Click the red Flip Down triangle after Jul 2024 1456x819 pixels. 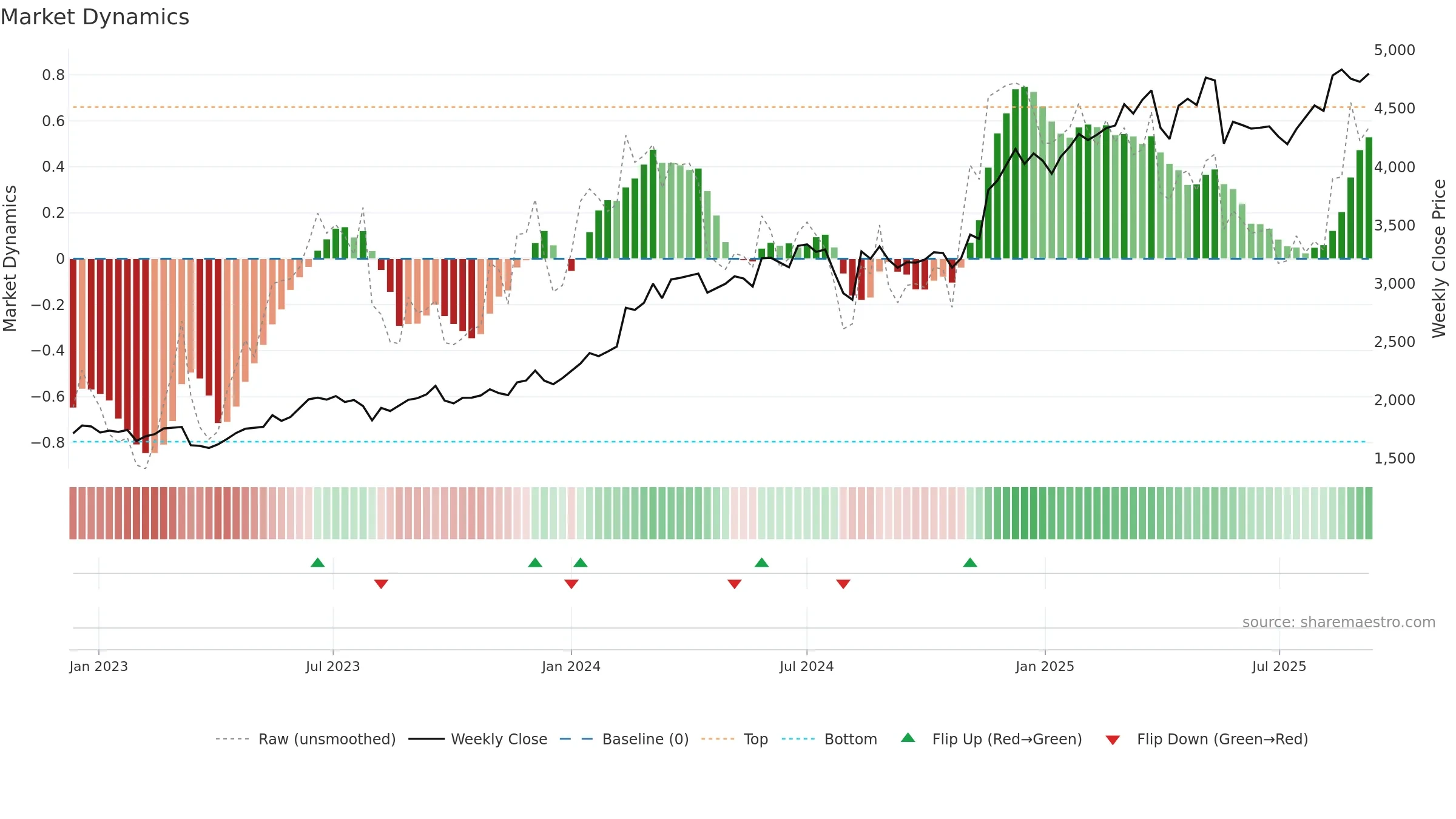(x=843, y=584)
